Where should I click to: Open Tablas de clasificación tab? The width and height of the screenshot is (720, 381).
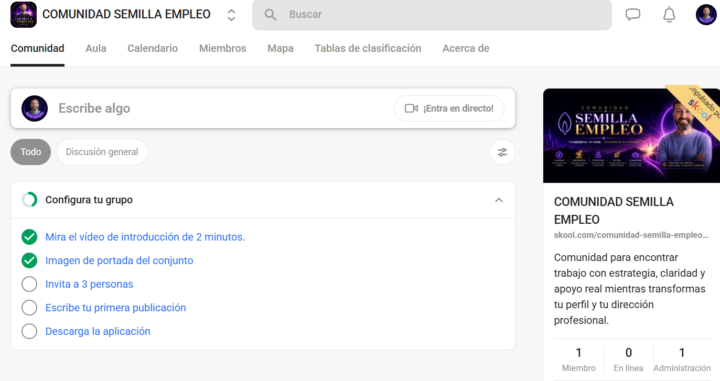point(368,48)
